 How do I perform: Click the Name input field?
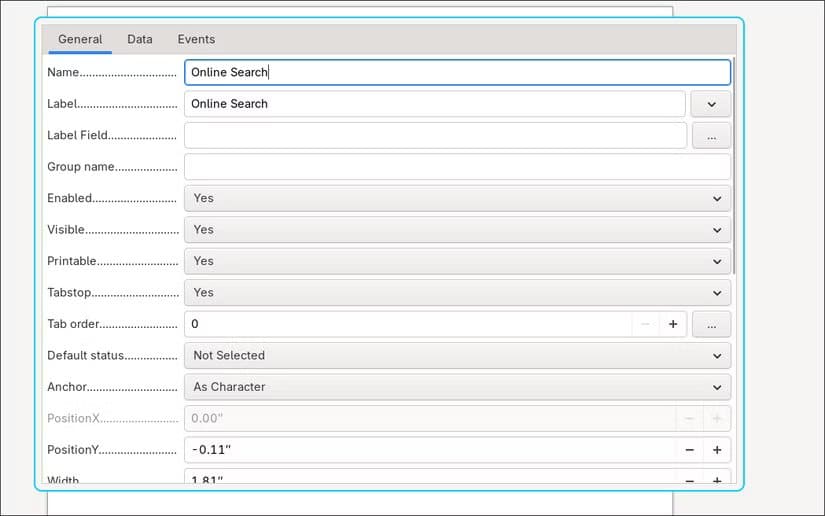457,72
